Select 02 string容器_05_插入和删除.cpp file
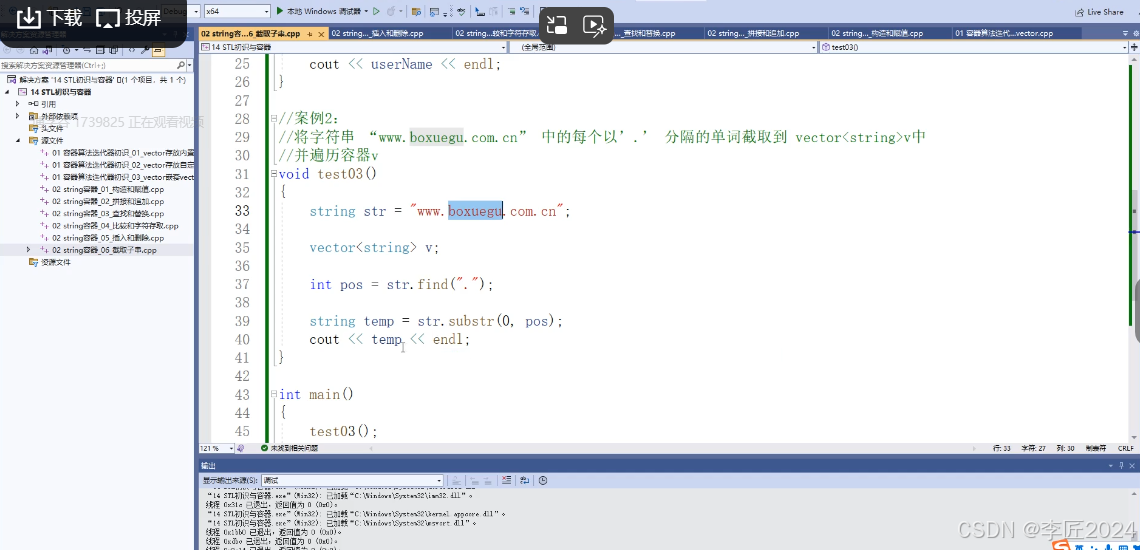1140x550 pixels. [108, 238]
